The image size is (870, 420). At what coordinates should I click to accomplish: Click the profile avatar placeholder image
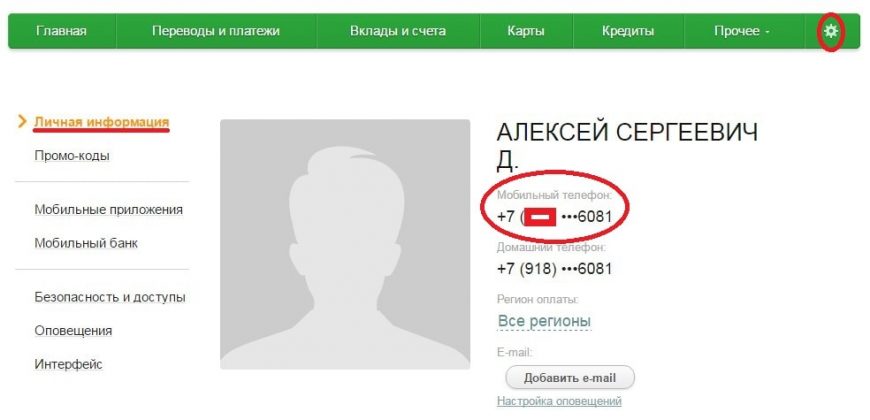click(x=345, y=244)
